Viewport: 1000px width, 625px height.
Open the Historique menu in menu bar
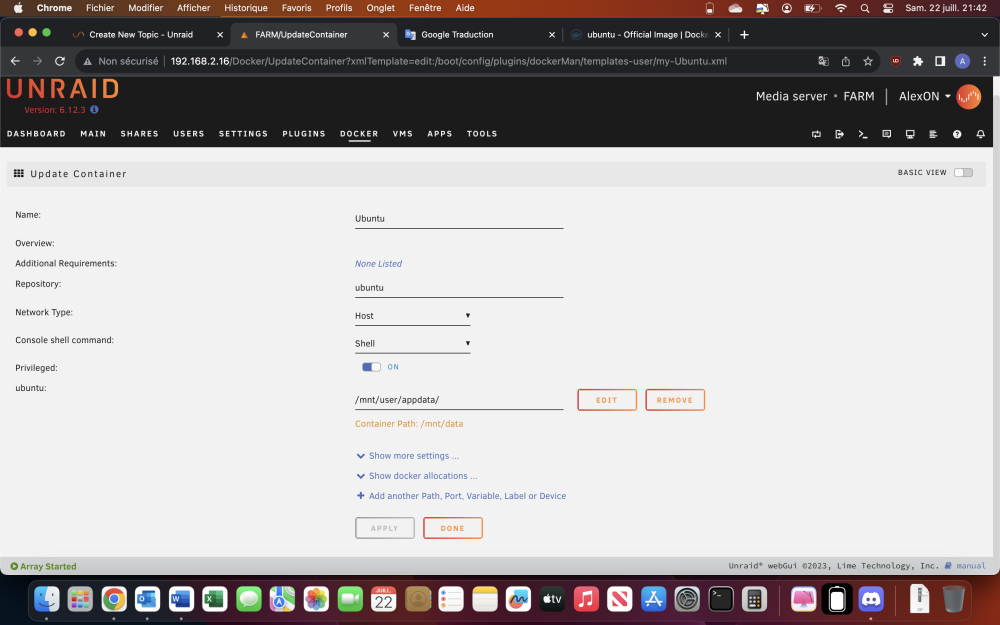coord(246,8)
